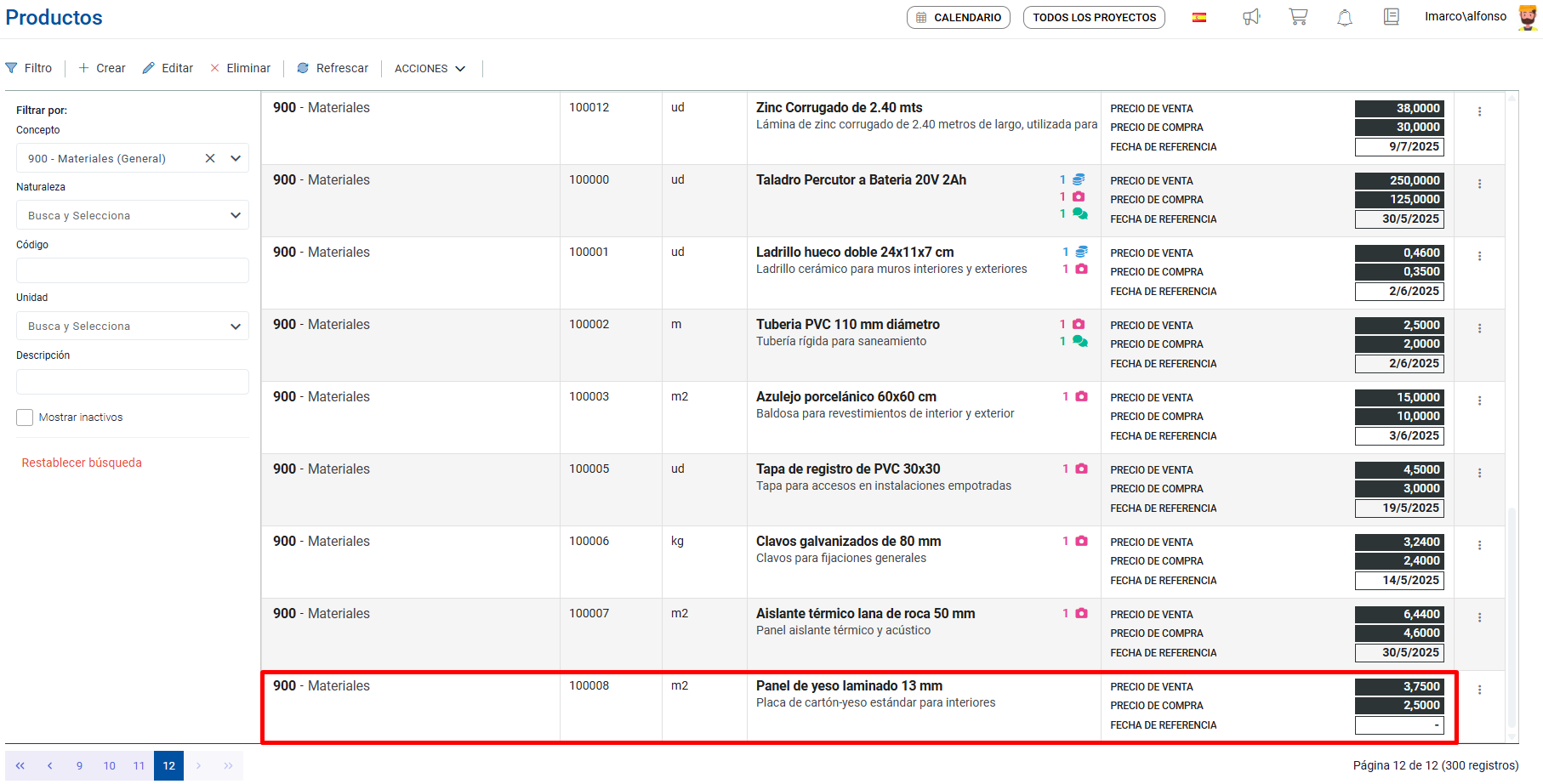Image resolution: width=1543 pixels, height=784 pixels.
Task: Expand the Naturaleza dropdown
Action: coord(236,215)
